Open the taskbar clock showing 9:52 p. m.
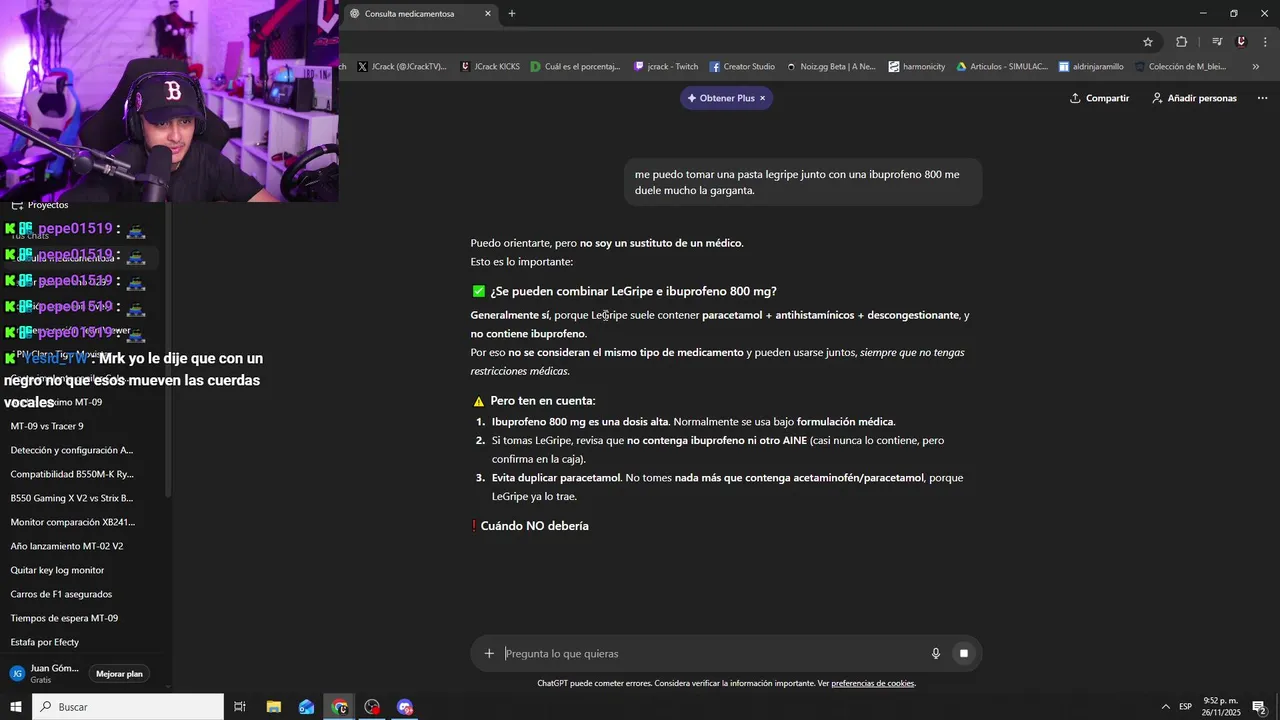Viewport: 1280px width, 720px height. click(1221, 707)
